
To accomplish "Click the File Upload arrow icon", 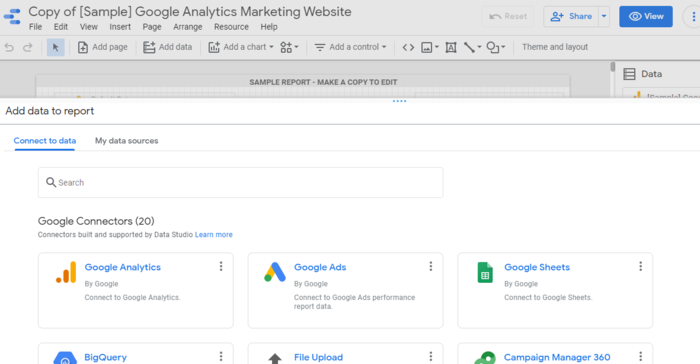I will 275,359.
